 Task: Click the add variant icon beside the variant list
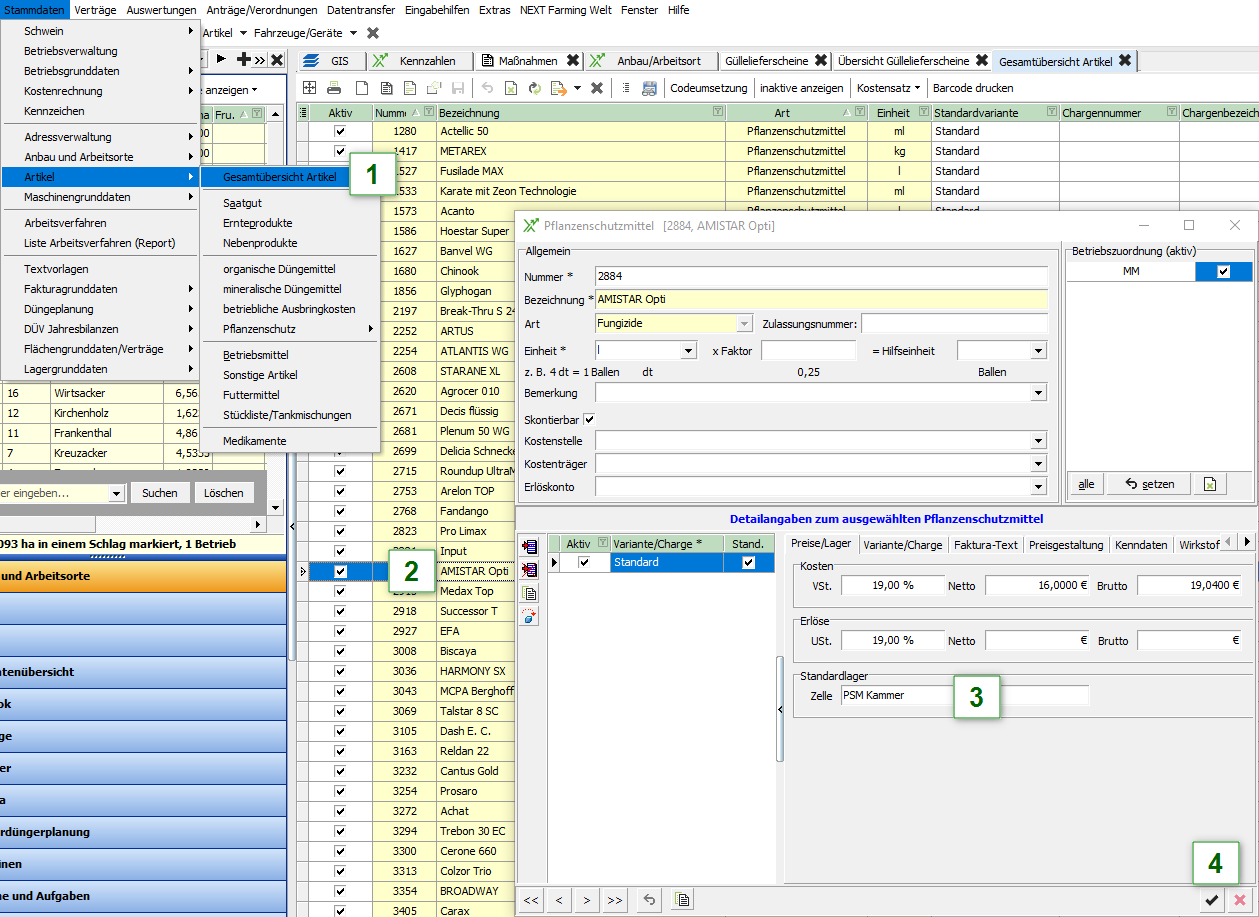pyautogui.click(x=530, y=546)
